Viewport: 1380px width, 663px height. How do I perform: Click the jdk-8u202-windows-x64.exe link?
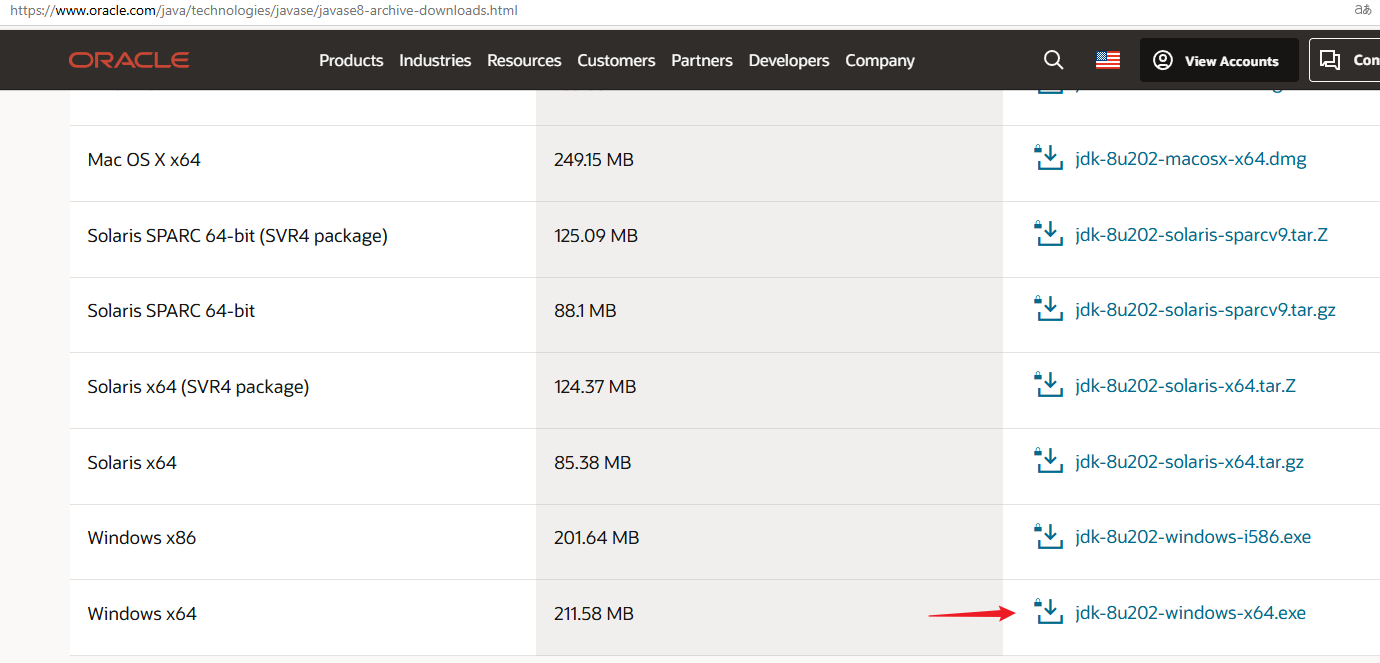click(1190, 613)
